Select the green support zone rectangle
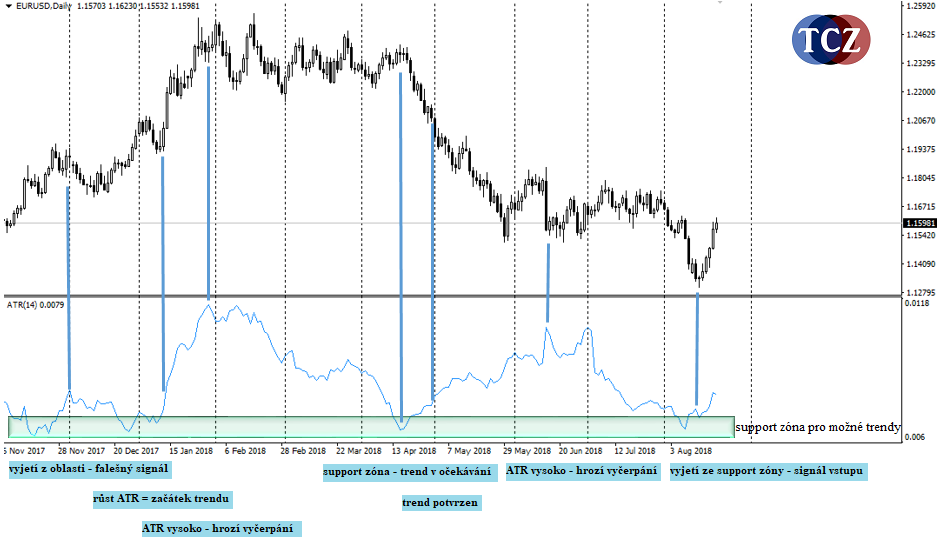 click(370, 427)
